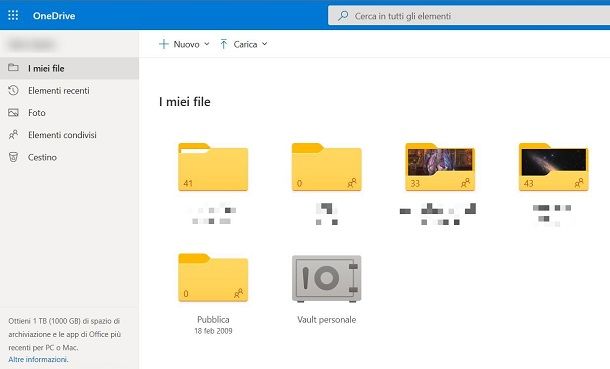This screenshot has width=610, height=369.
Task: Click the shared icon on the 33-item folder
Action: (x=465, y=183)
